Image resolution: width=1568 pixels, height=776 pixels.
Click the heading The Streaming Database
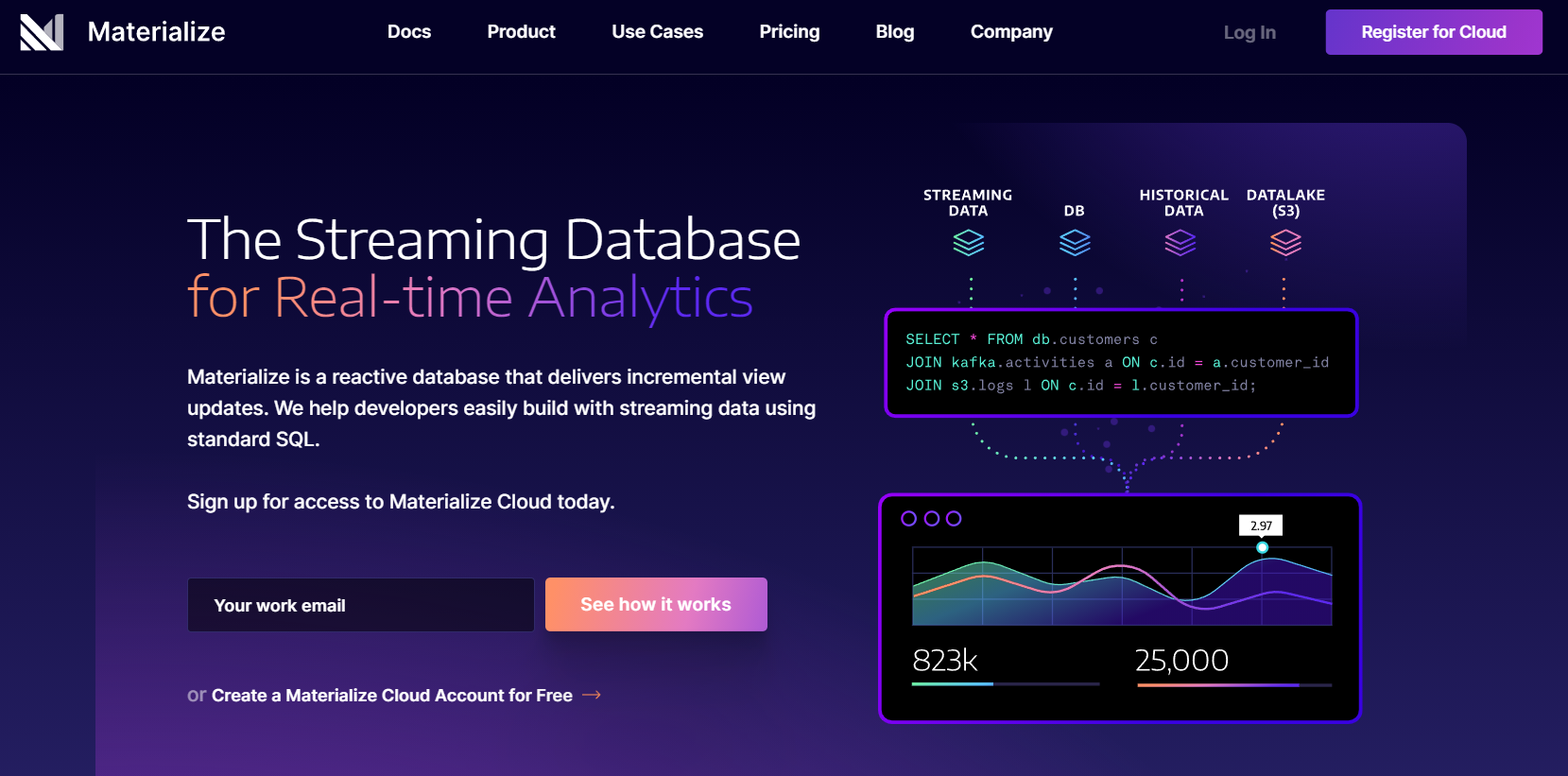[493, 239]
